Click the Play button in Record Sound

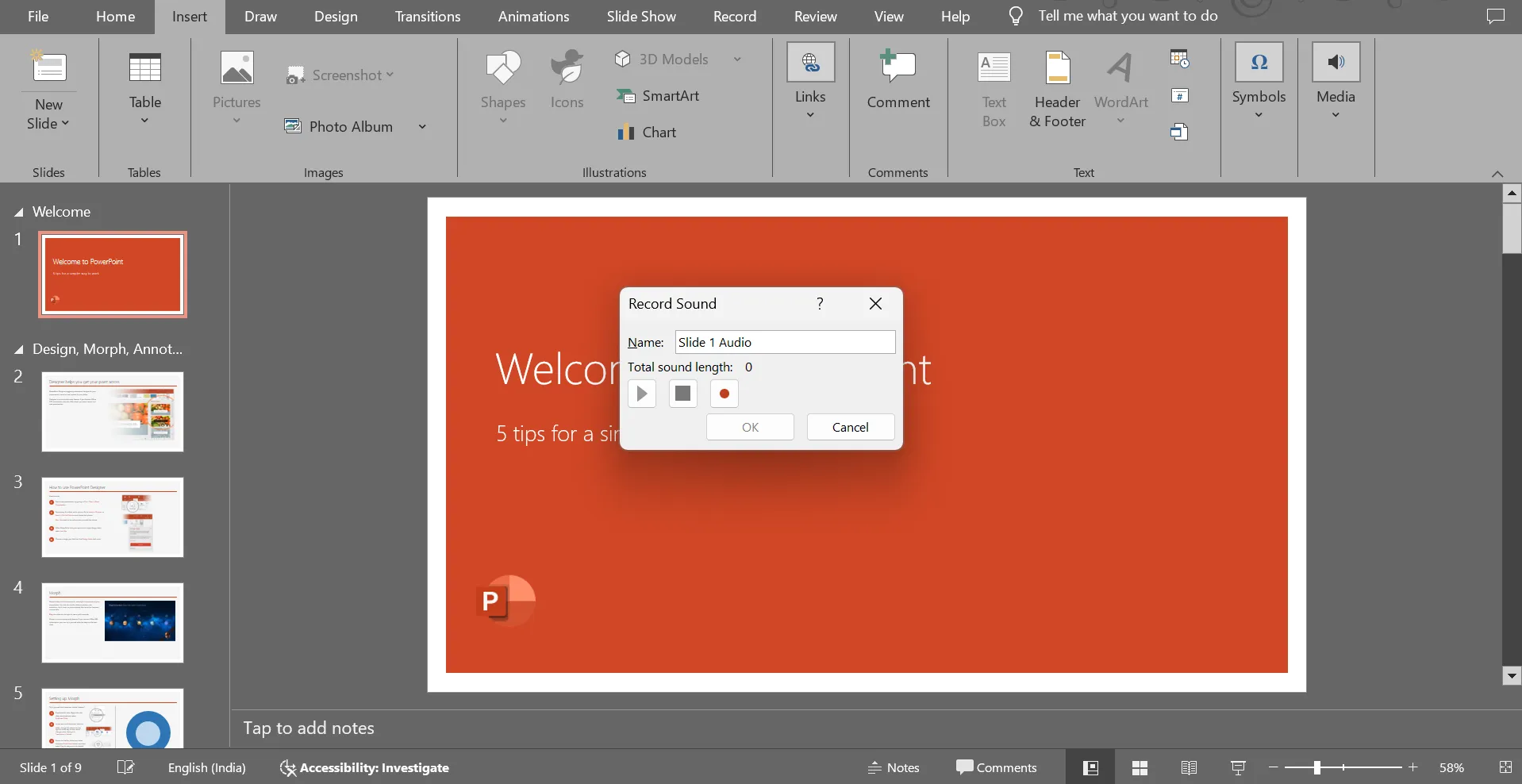coord(642,394)
